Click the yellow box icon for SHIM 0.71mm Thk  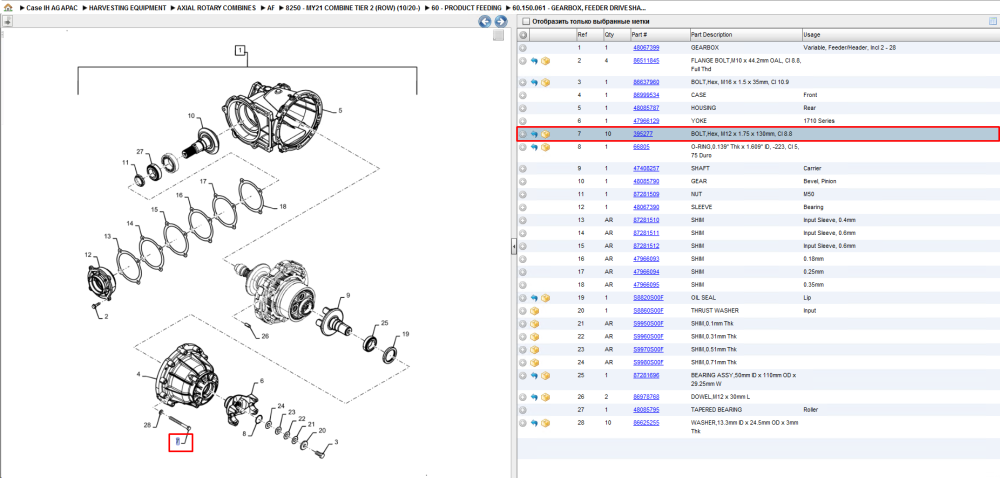pos(534,362)
